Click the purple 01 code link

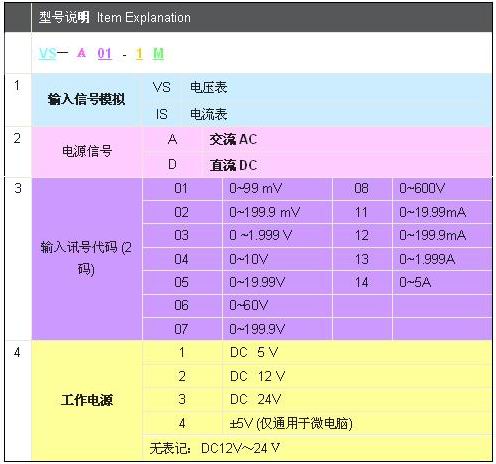click(104, 54)
